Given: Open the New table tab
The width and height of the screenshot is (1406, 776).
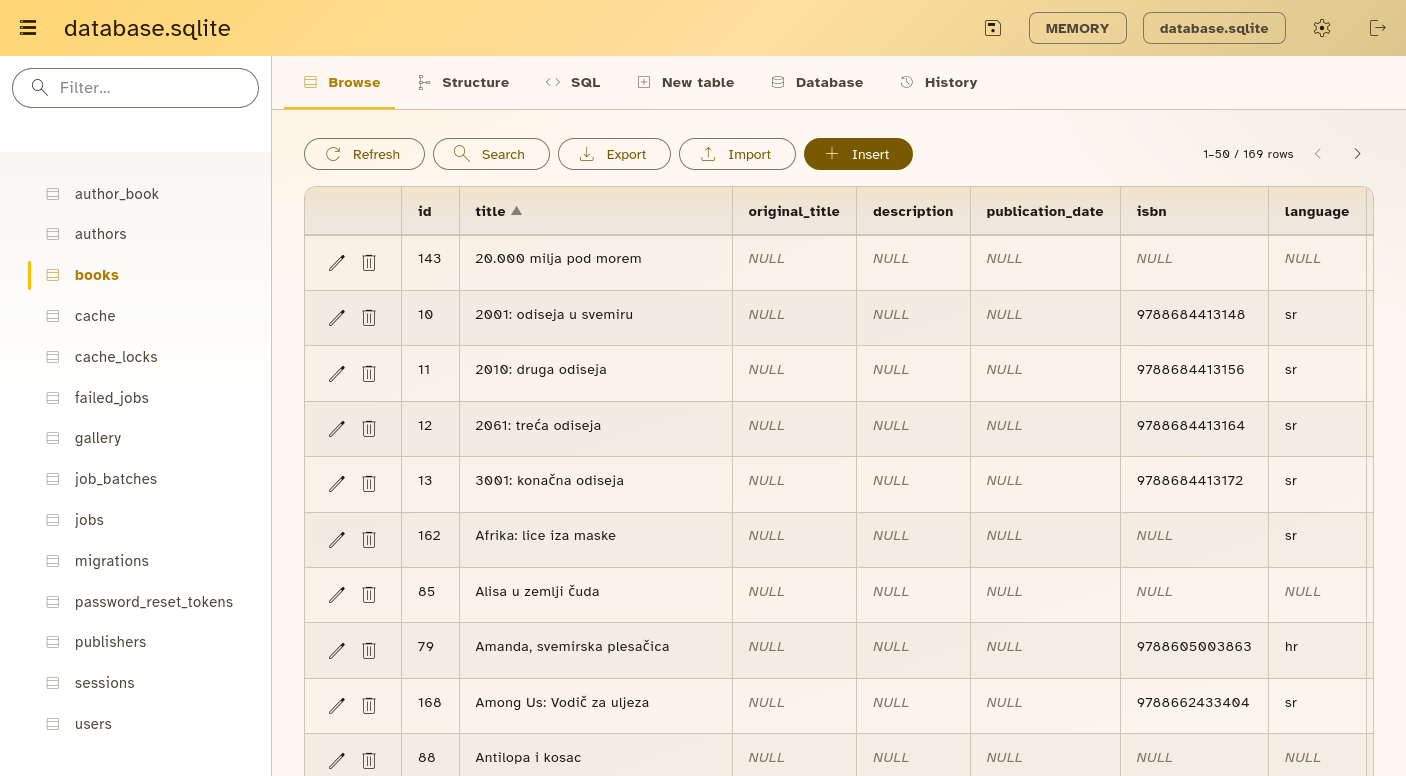Looking at the screenshot, I should (686, 82).
